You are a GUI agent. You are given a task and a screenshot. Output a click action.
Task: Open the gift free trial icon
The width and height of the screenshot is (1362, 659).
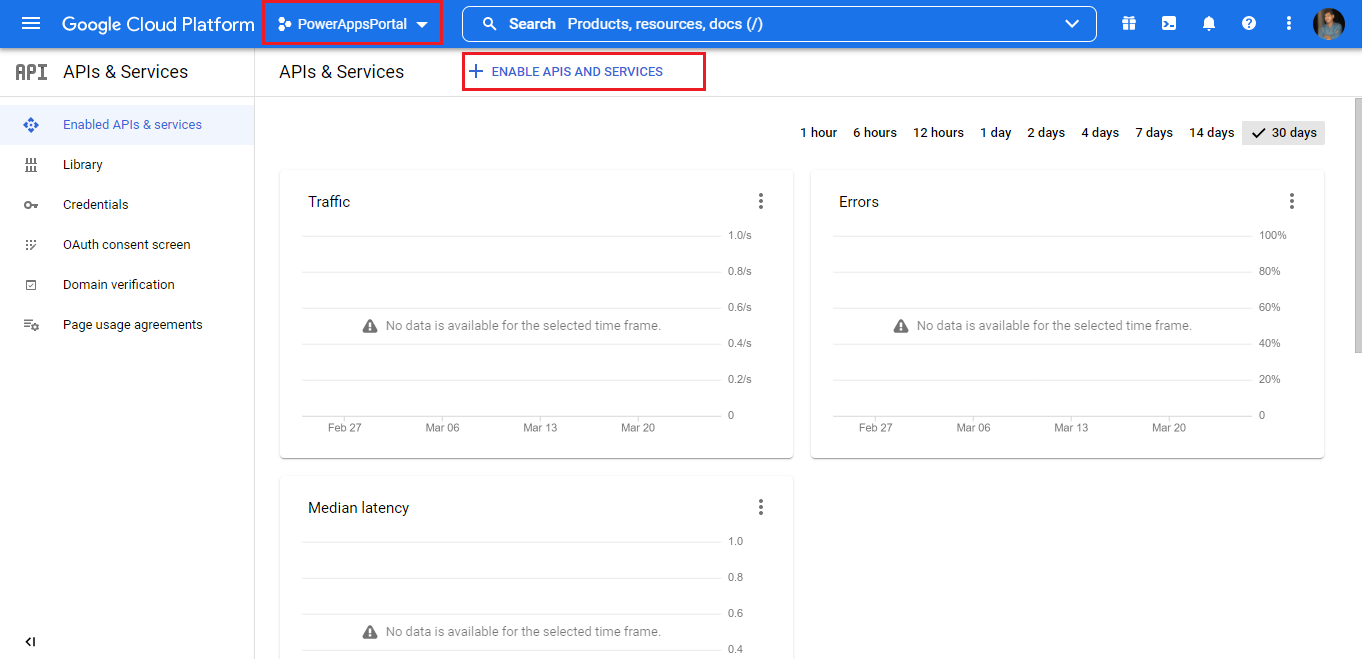point(1129,24)
